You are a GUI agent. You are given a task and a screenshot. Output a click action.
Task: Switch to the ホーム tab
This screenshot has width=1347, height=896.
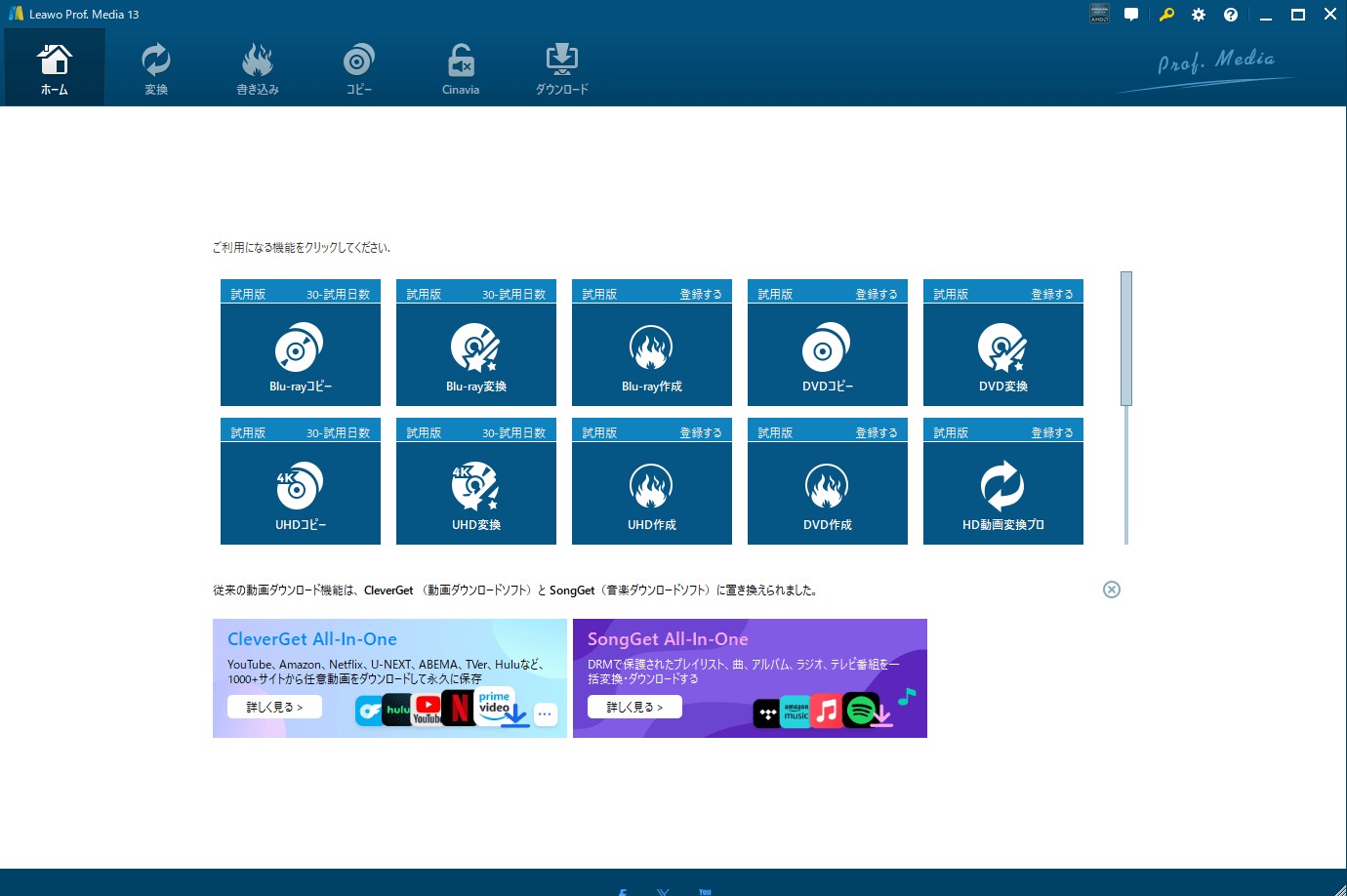click(x=55, y=67)
